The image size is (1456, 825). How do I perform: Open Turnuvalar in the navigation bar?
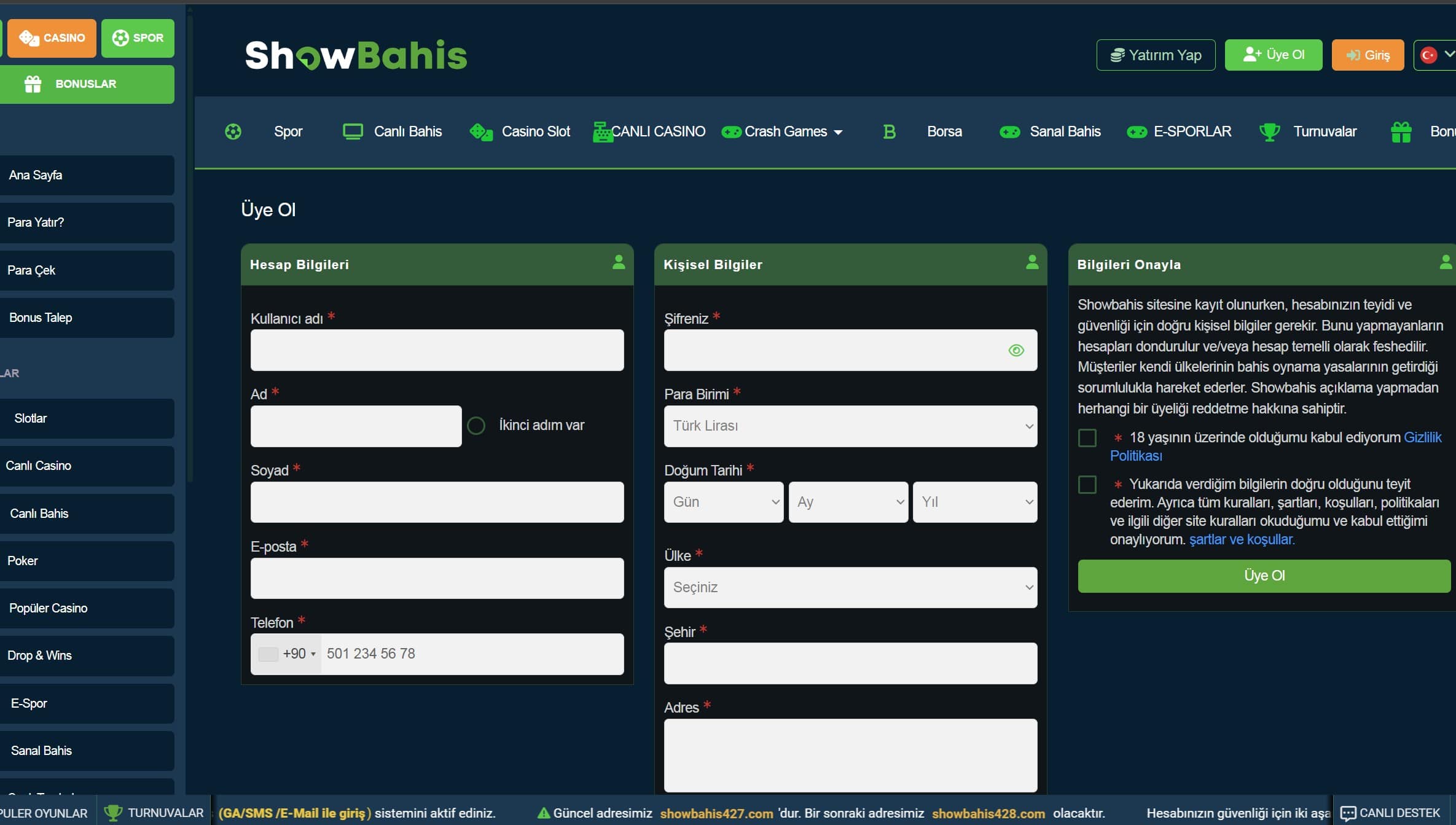(x=1325, y=131)
